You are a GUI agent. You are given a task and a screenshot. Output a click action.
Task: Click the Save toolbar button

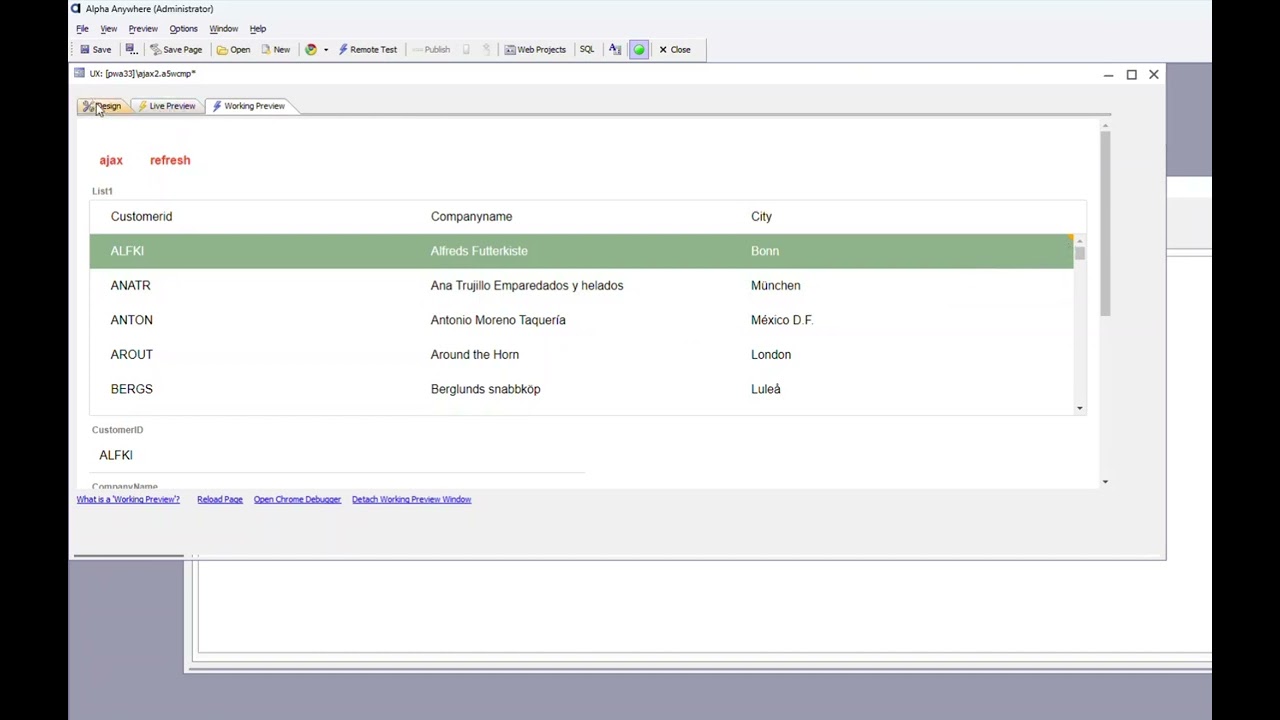96,49
